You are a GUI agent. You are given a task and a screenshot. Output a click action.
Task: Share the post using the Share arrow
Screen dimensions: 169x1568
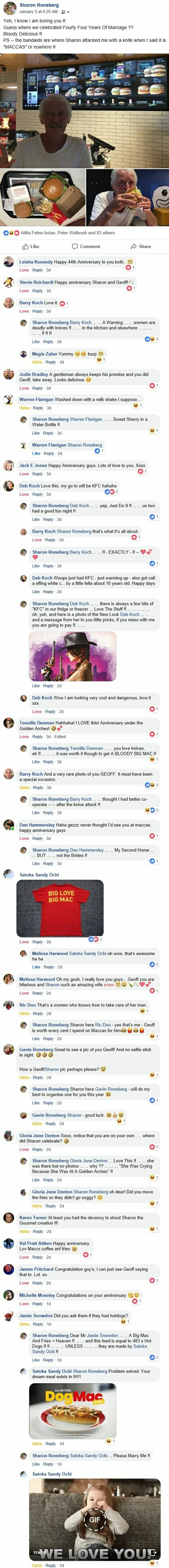tap(141, 246)
